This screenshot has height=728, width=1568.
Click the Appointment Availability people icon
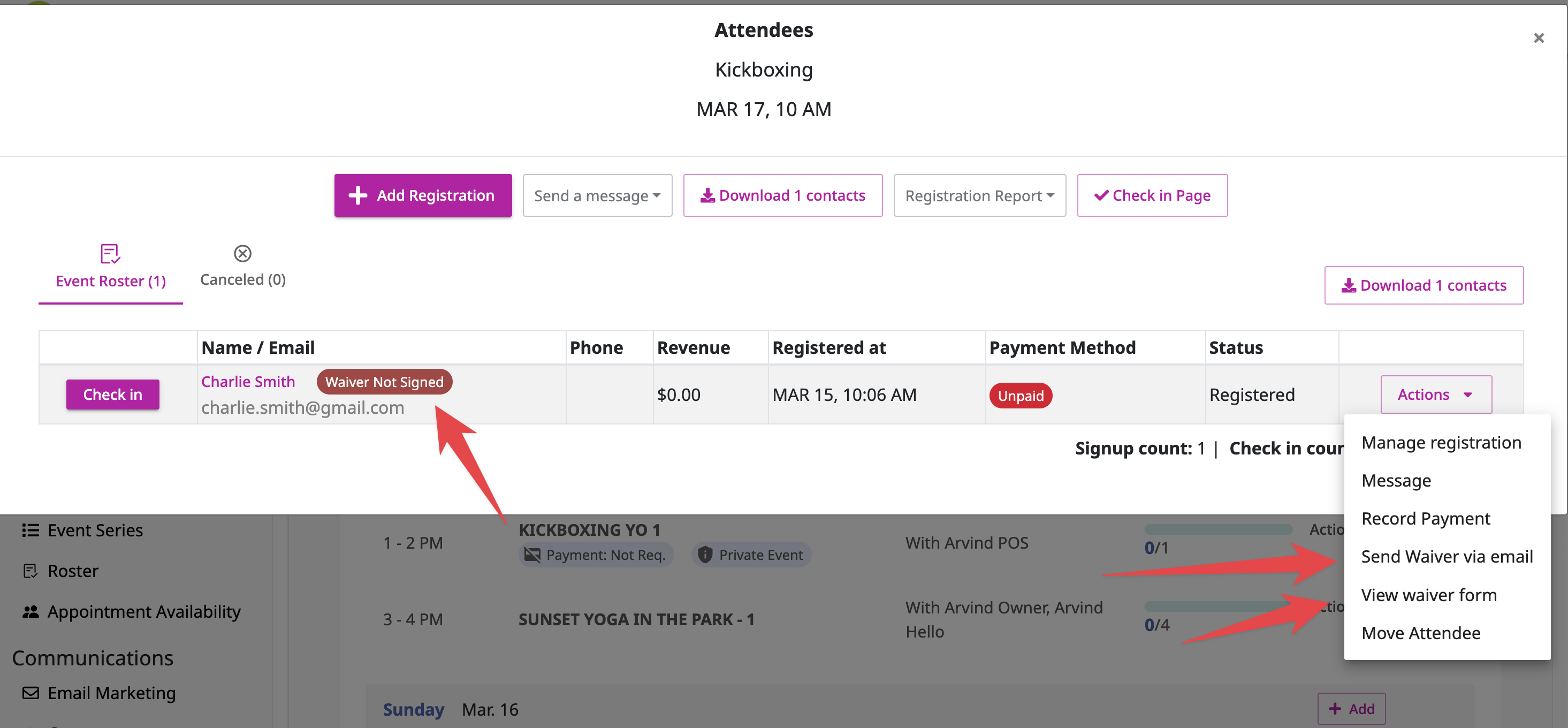pos(31,612)
